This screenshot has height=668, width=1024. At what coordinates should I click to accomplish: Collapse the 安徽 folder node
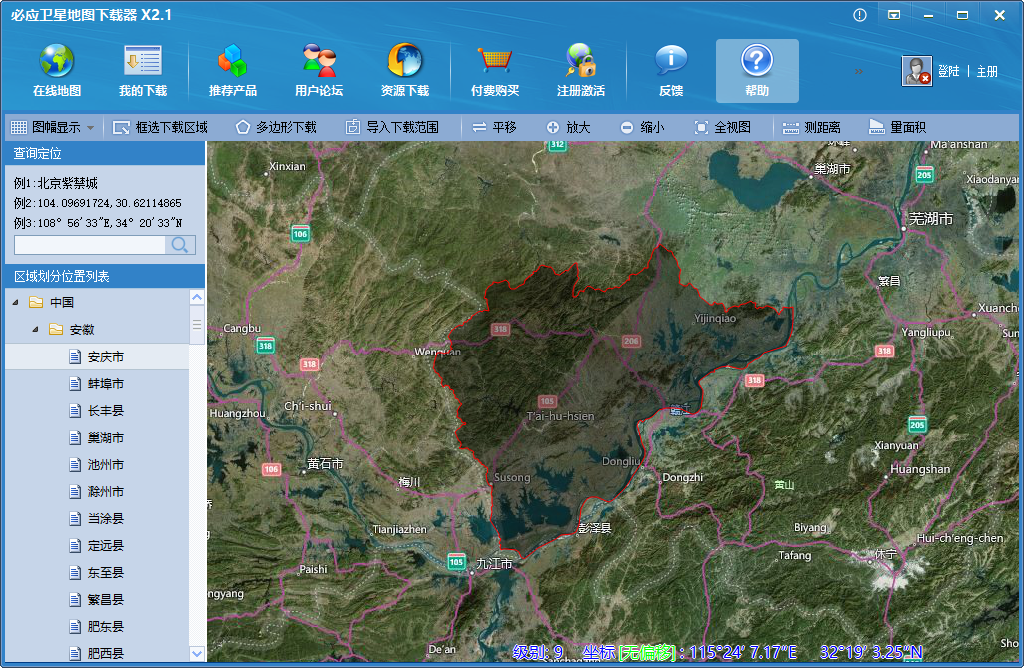click(35, 329)
